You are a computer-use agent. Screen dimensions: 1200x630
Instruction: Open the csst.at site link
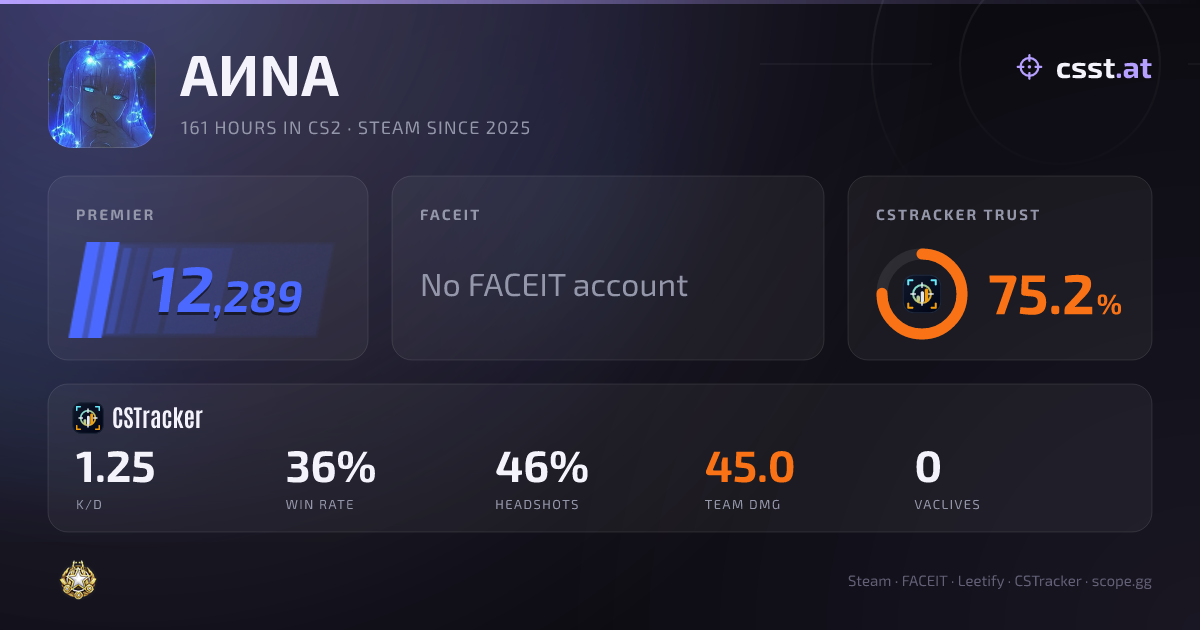pos(1104,68)
